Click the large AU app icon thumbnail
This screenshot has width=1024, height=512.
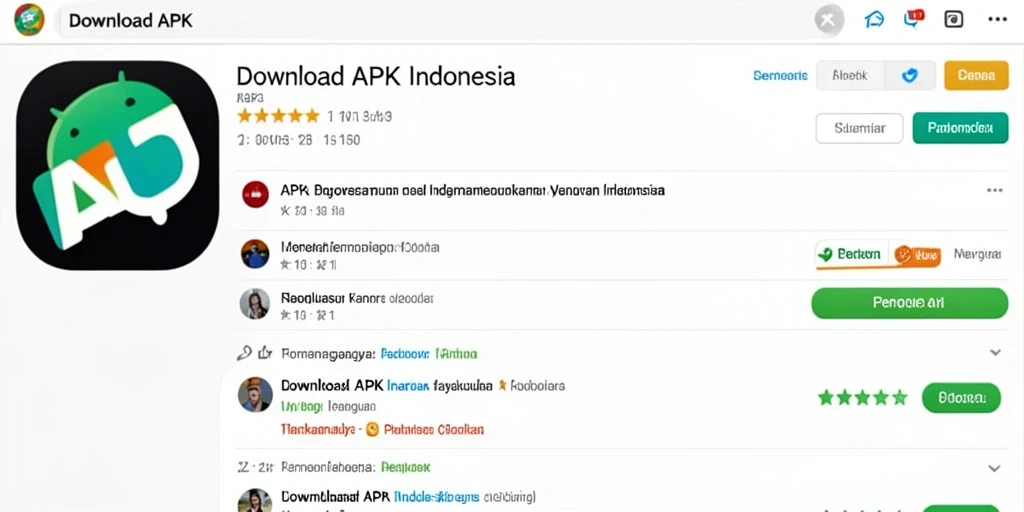tap(118, 165)
